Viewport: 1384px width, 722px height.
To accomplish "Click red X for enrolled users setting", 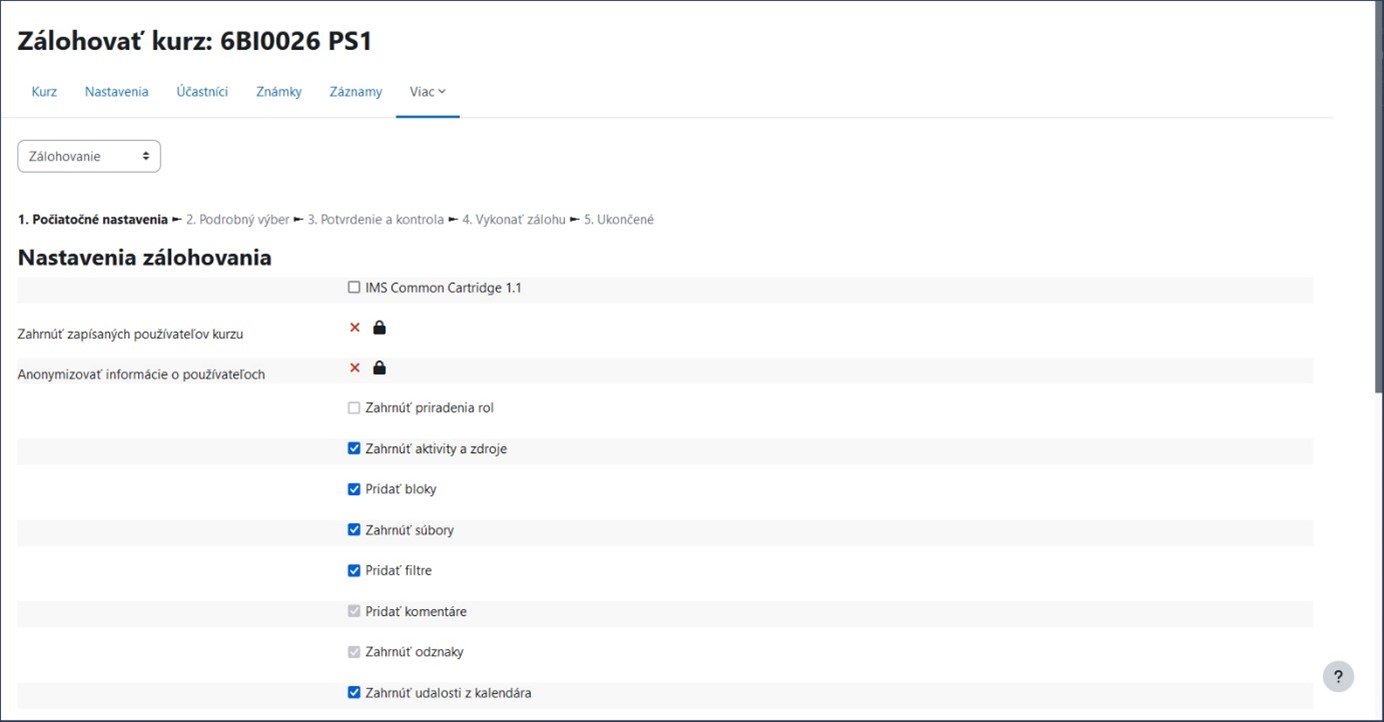I will pyautogui.click(x=354, y=328).
